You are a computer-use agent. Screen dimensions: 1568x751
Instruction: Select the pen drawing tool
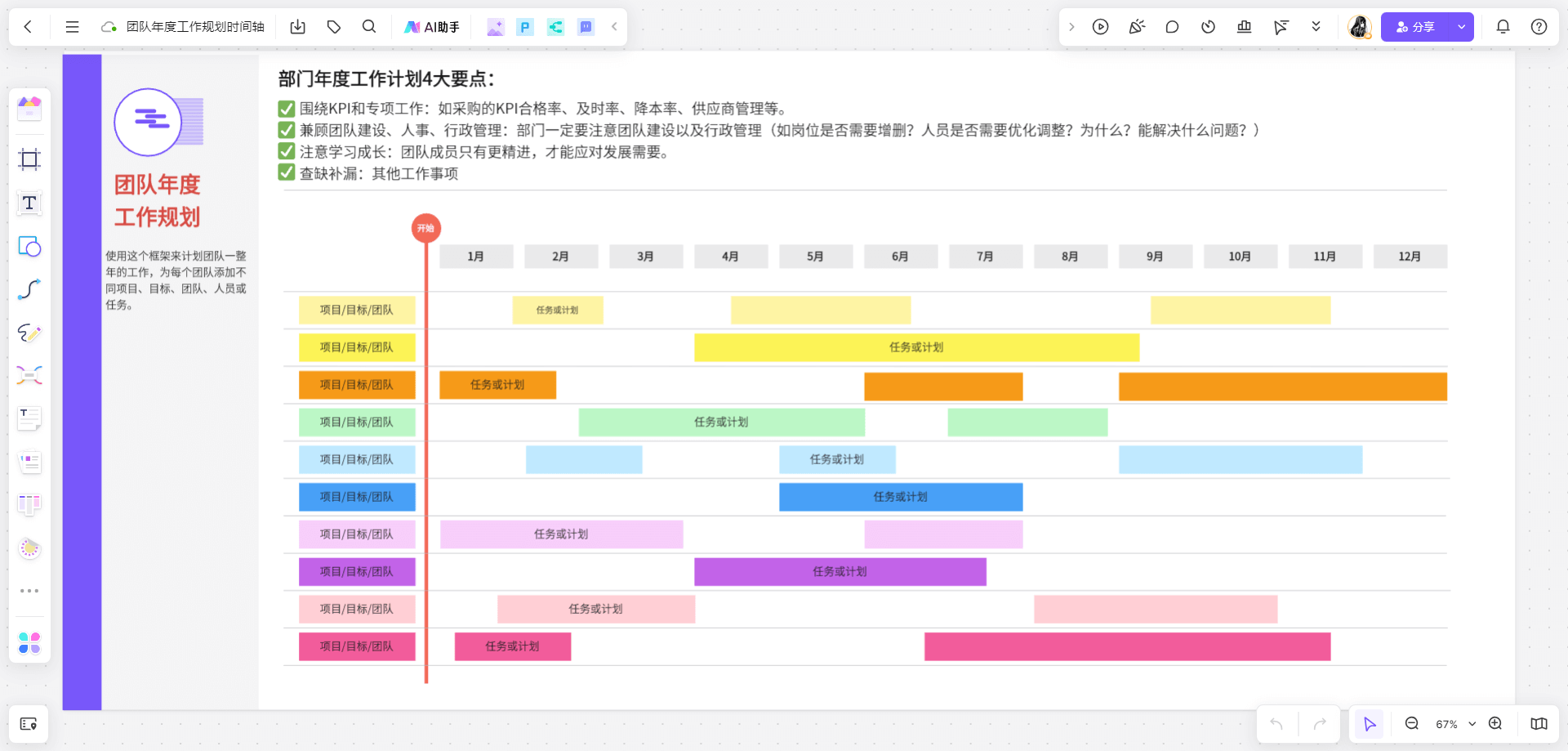pos(29,333)
